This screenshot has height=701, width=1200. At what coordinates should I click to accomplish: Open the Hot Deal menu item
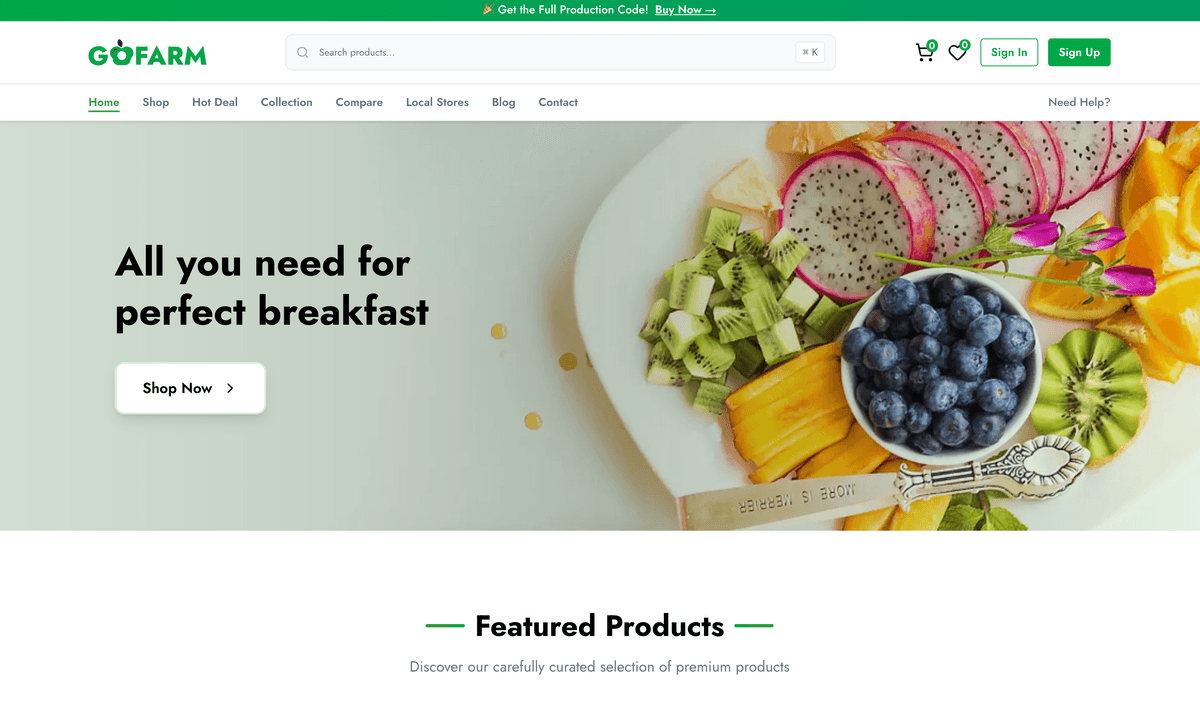[215, 102]
